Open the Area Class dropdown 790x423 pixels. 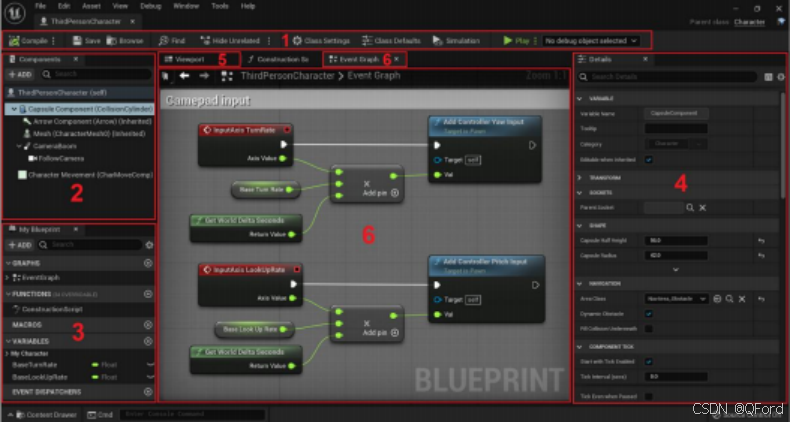coord(677,299)
